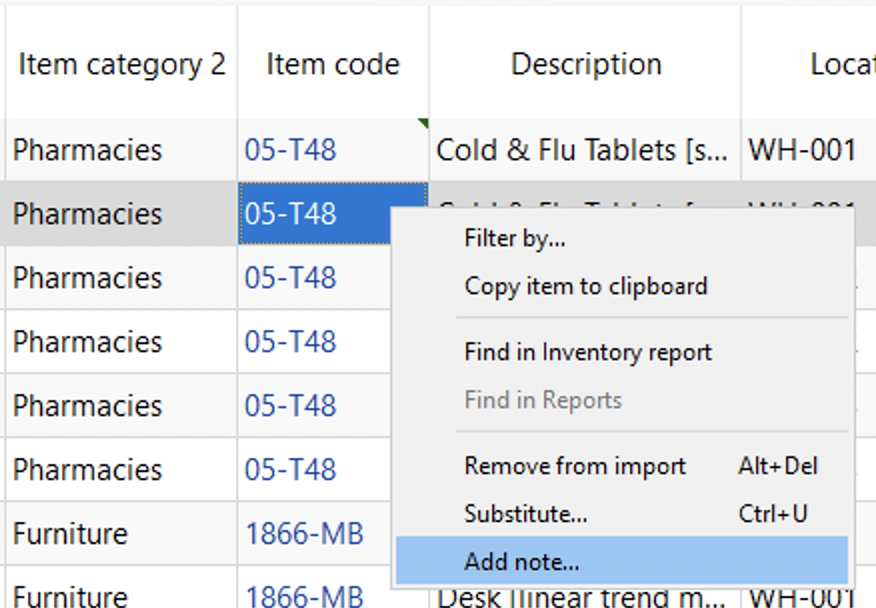Screen dimensions: 876x608
Task: Click the 'Description' column header
Action: 586,65
